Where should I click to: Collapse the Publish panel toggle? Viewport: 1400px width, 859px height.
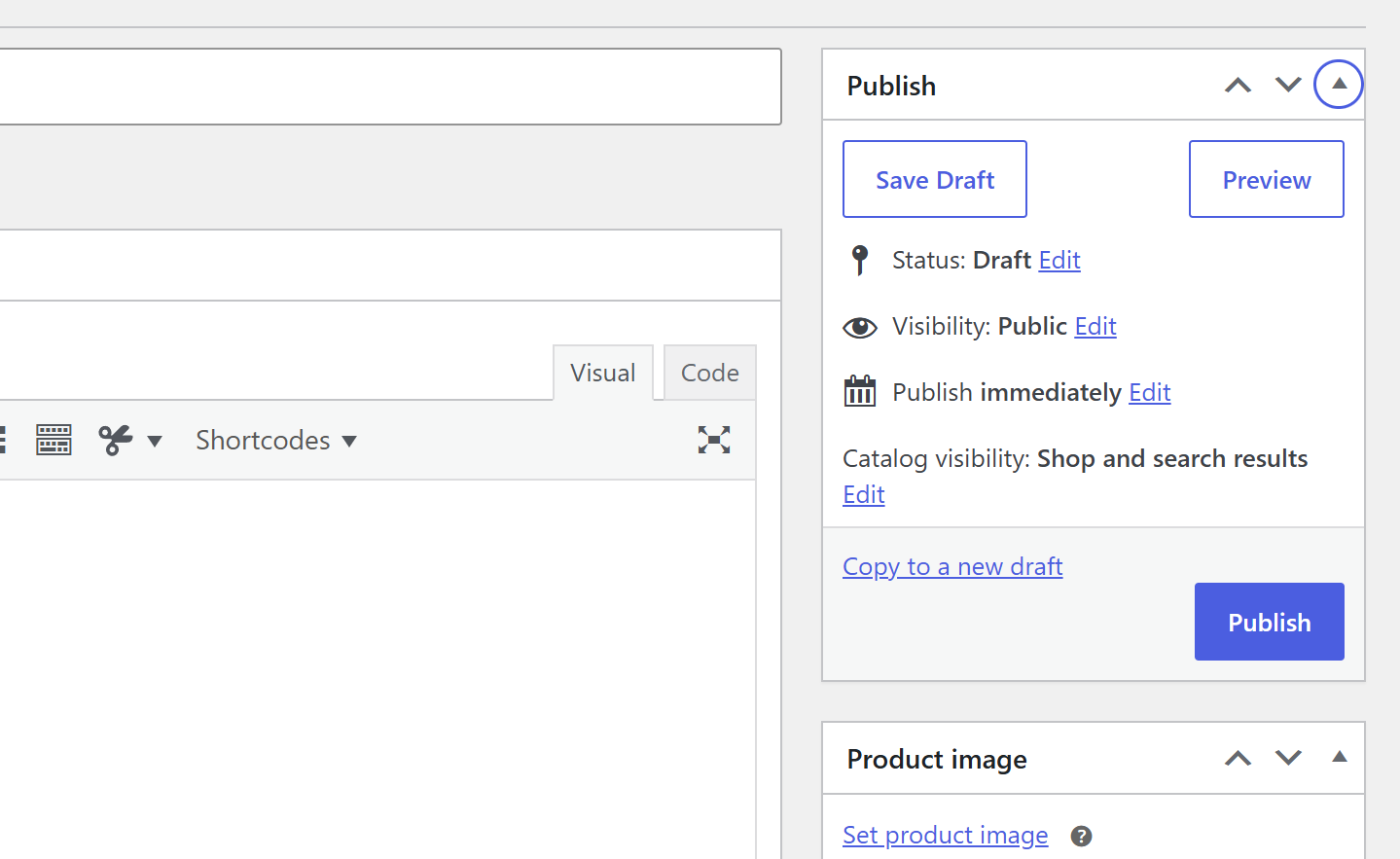(1339, 85)
